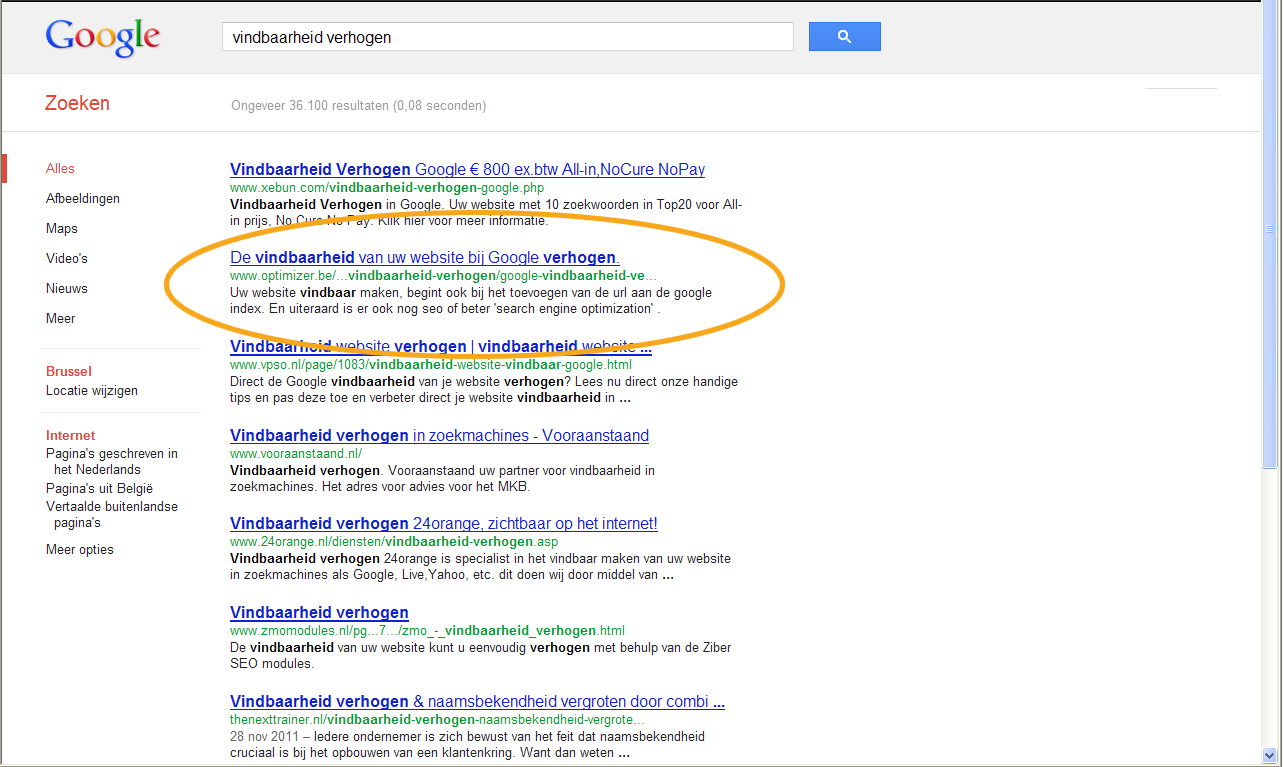This screenshot has height=767, width=1284.
Task: Select Vertaalde buitenlandse pagina's filter
Action: pos(112,514)
